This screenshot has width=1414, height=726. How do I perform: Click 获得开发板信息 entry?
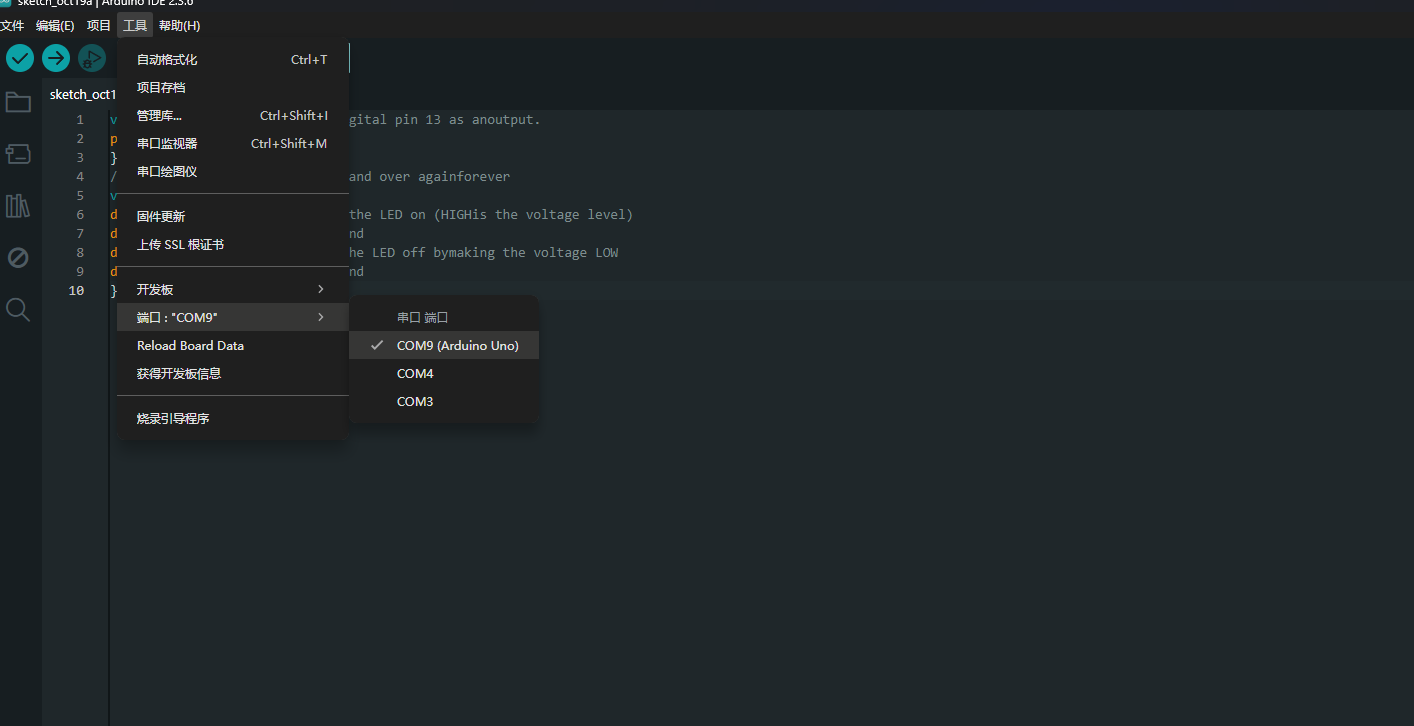(233, 373)
